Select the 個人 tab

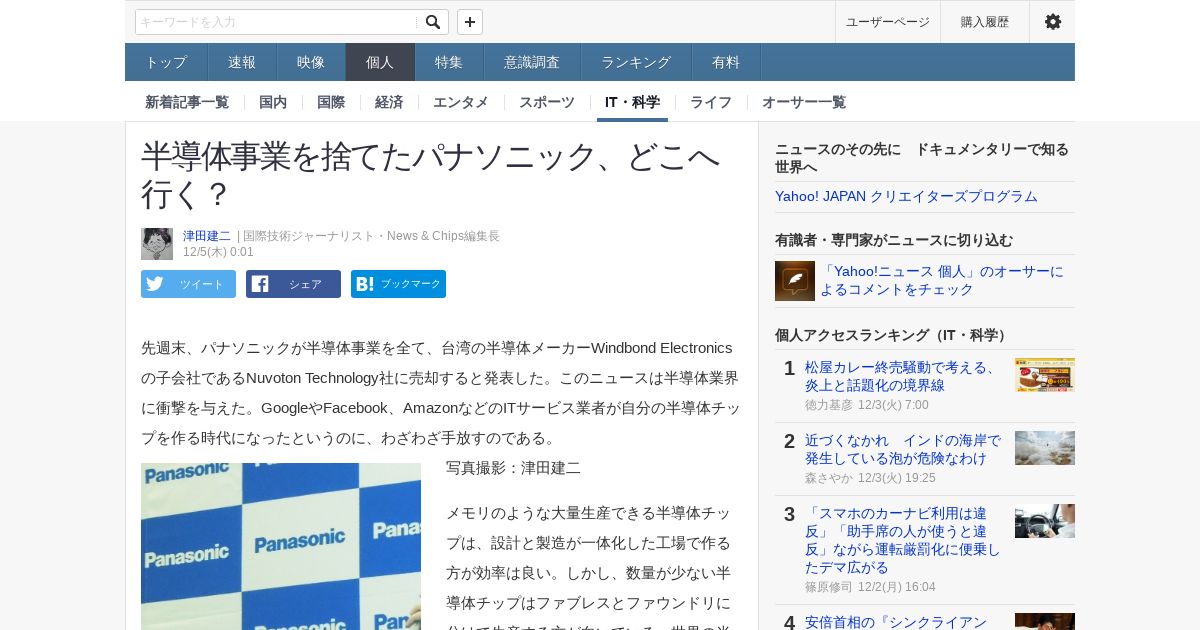pos(380,62)
